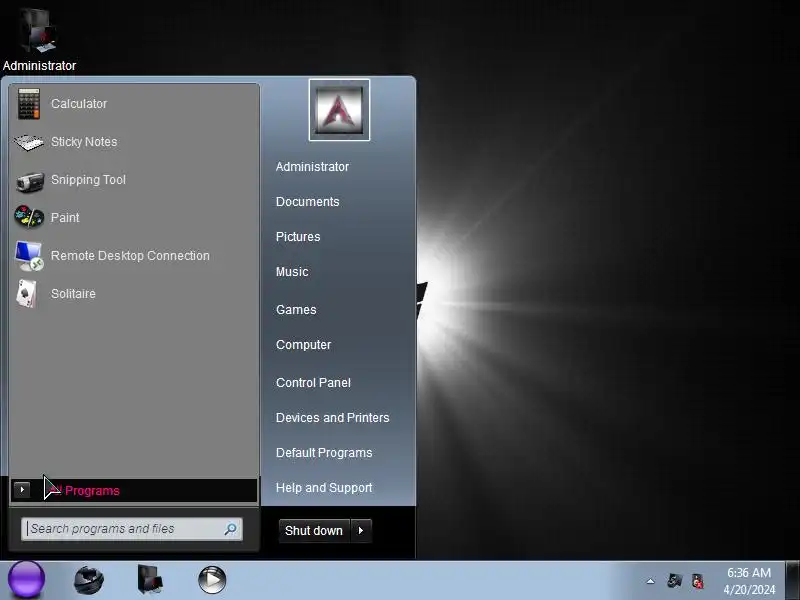Click the Show desktop strip
This screenshot has height=600, width=800.
click(x=792, y=580)
